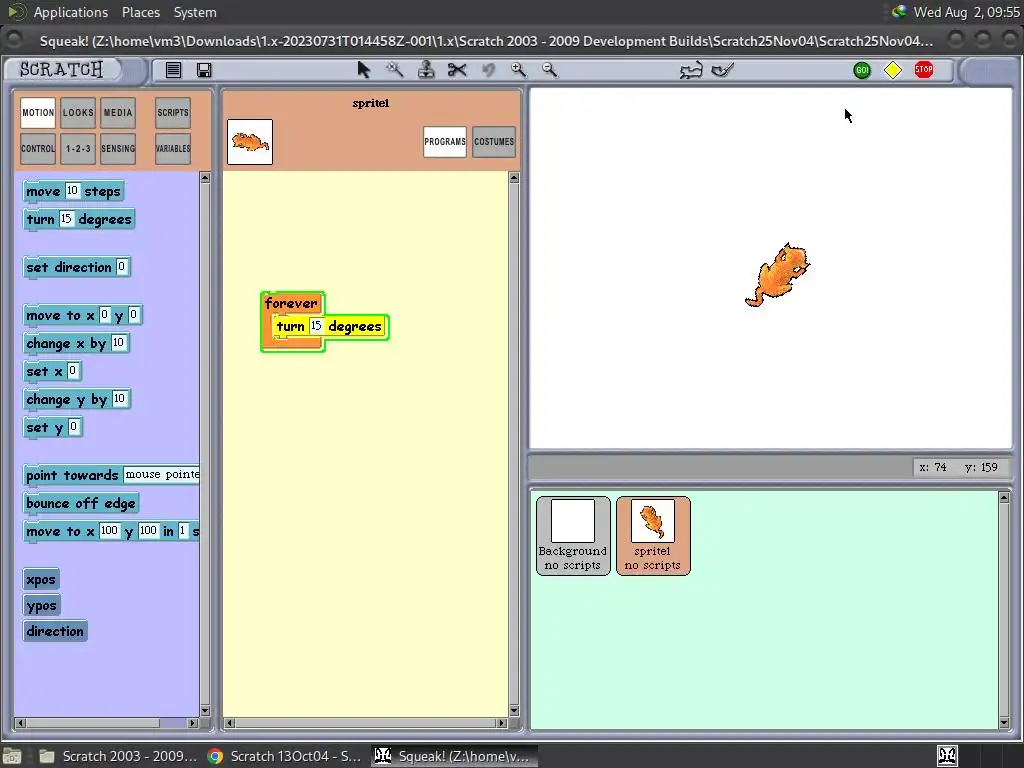Click palette scrollbar down arrow

[x=205, y=711]
